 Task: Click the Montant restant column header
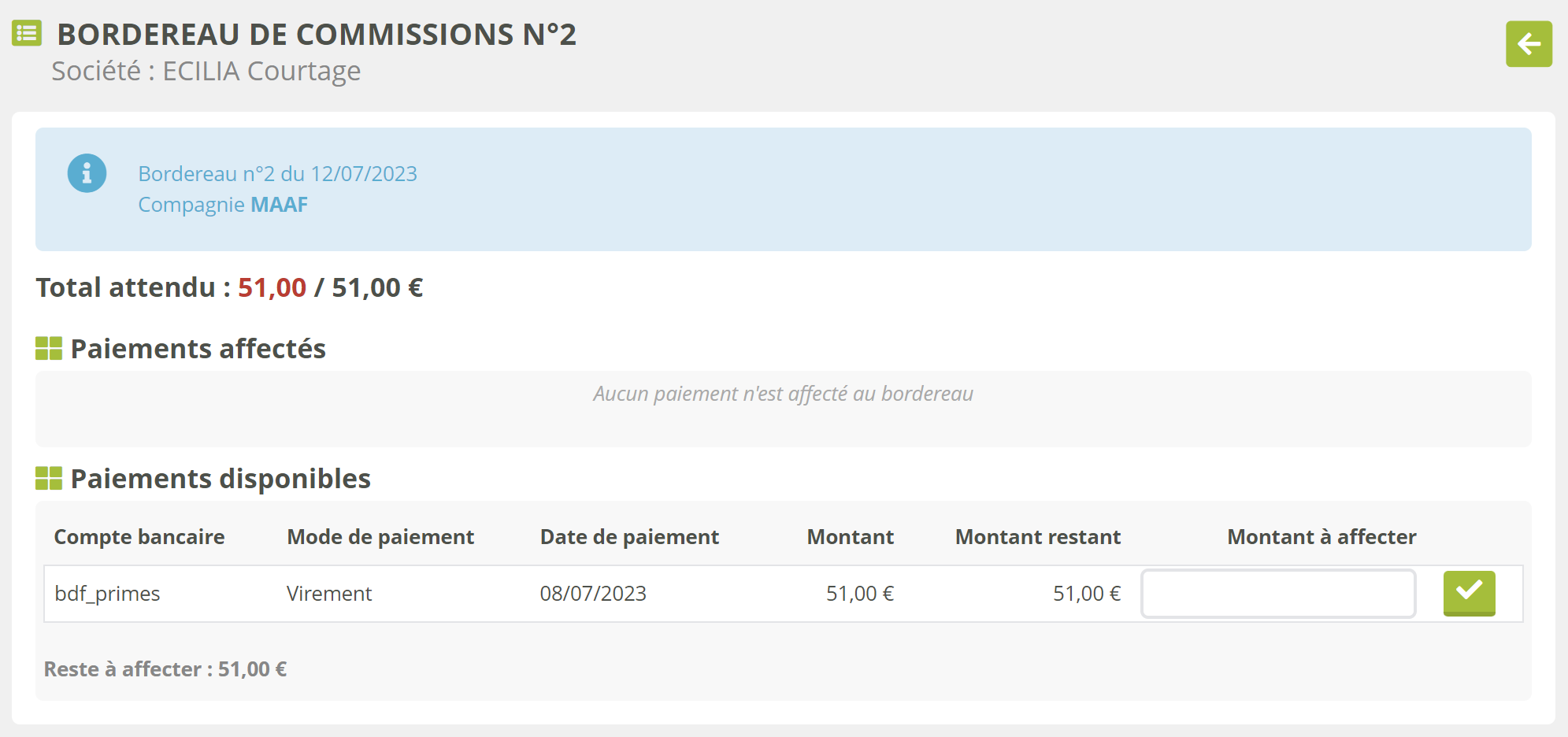[x=1037, y=537]
